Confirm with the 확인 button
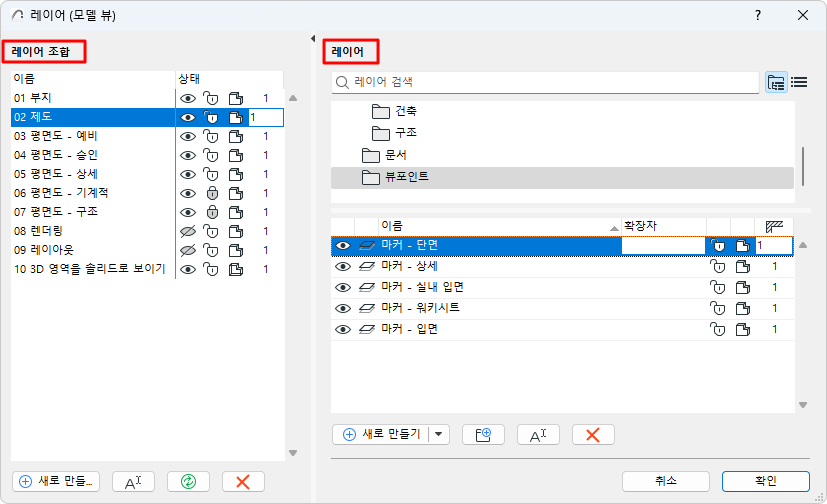The width and height of the screenshot is (827, 504). (765, 481)
